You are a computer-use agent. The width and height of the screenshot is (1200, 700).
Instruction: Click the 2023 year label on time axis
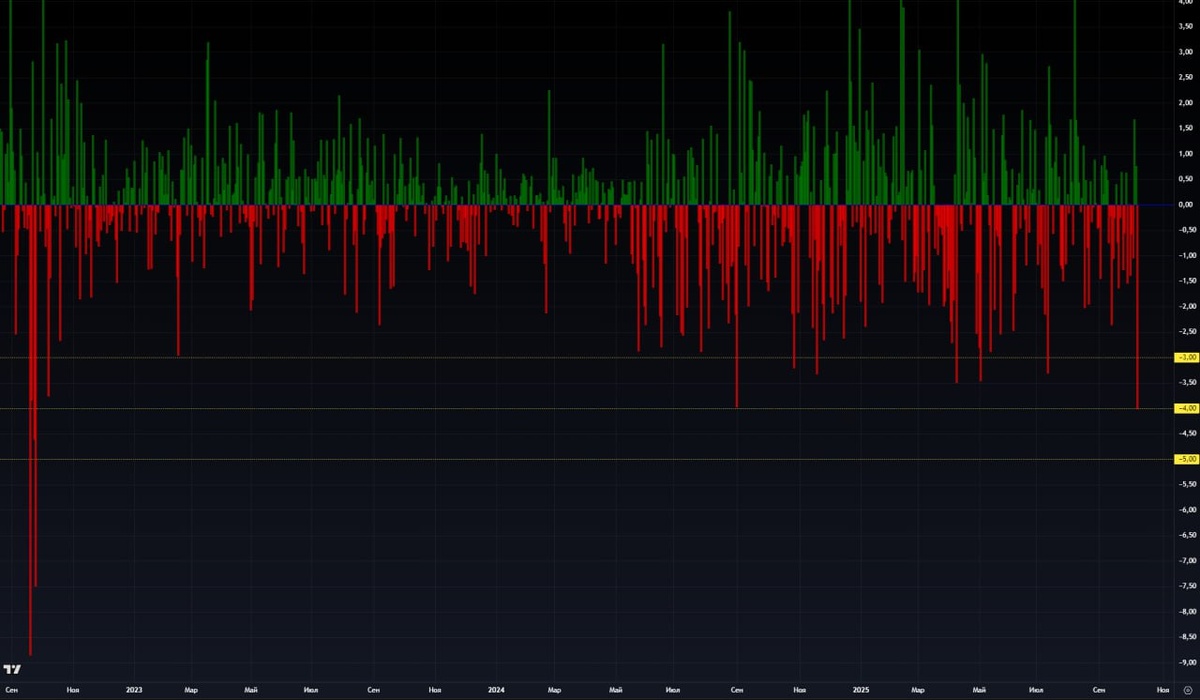tap(134, 690)
